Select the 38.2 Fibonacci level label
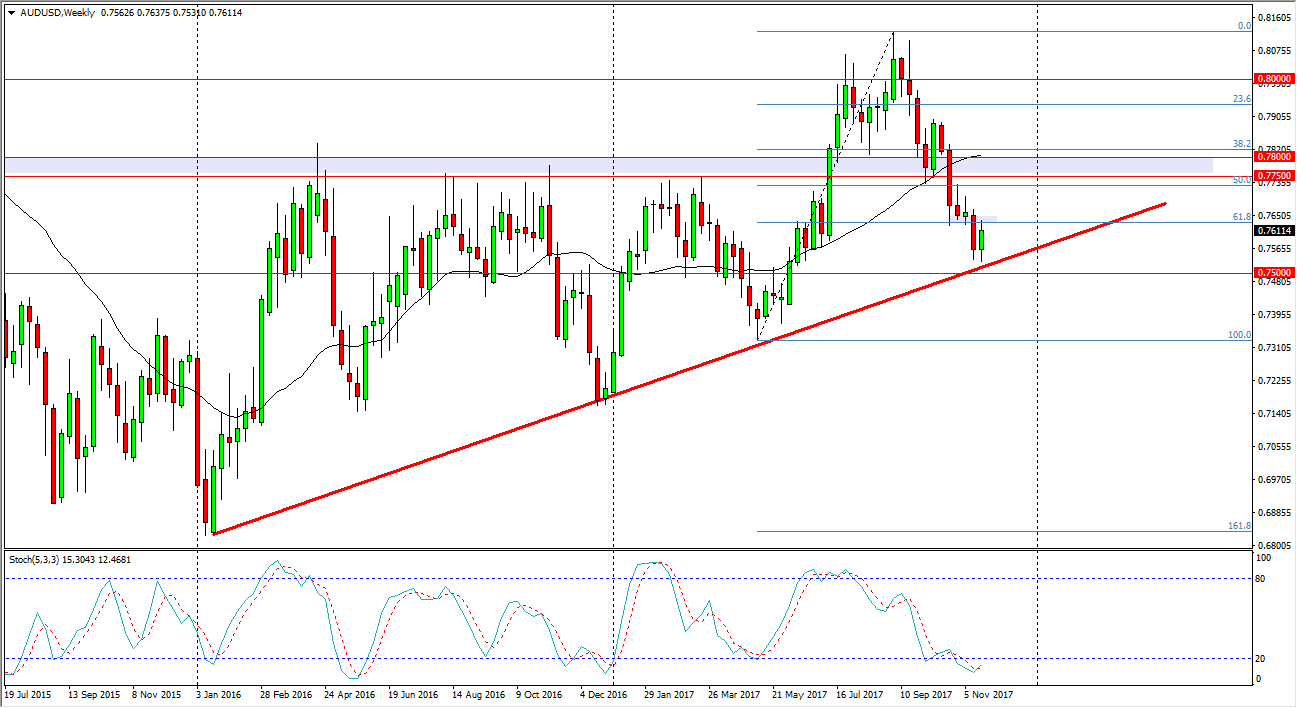1297x708 pixels. click(x=1242, y=144)
